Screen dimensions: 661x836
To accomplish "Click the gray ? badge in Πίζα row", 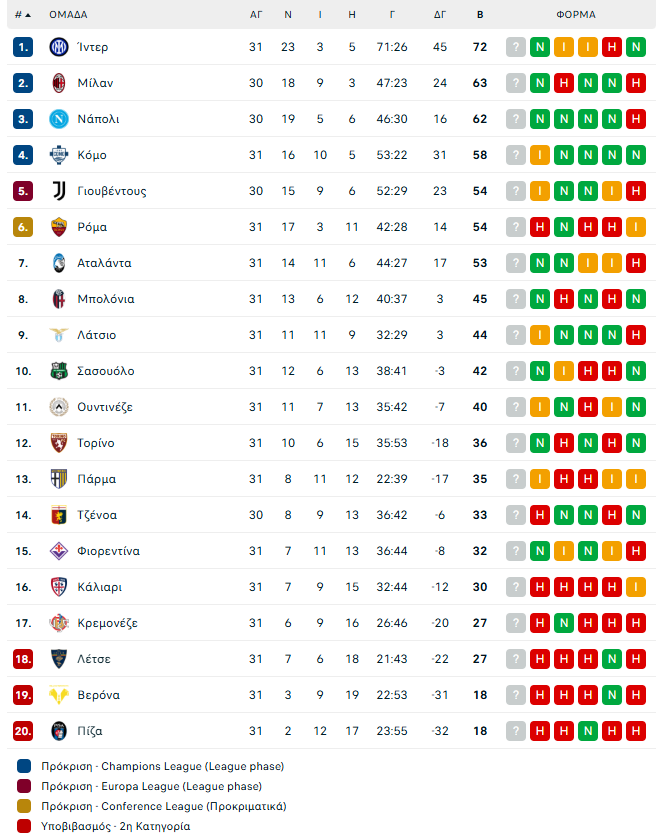I will (x=516, y=731).
